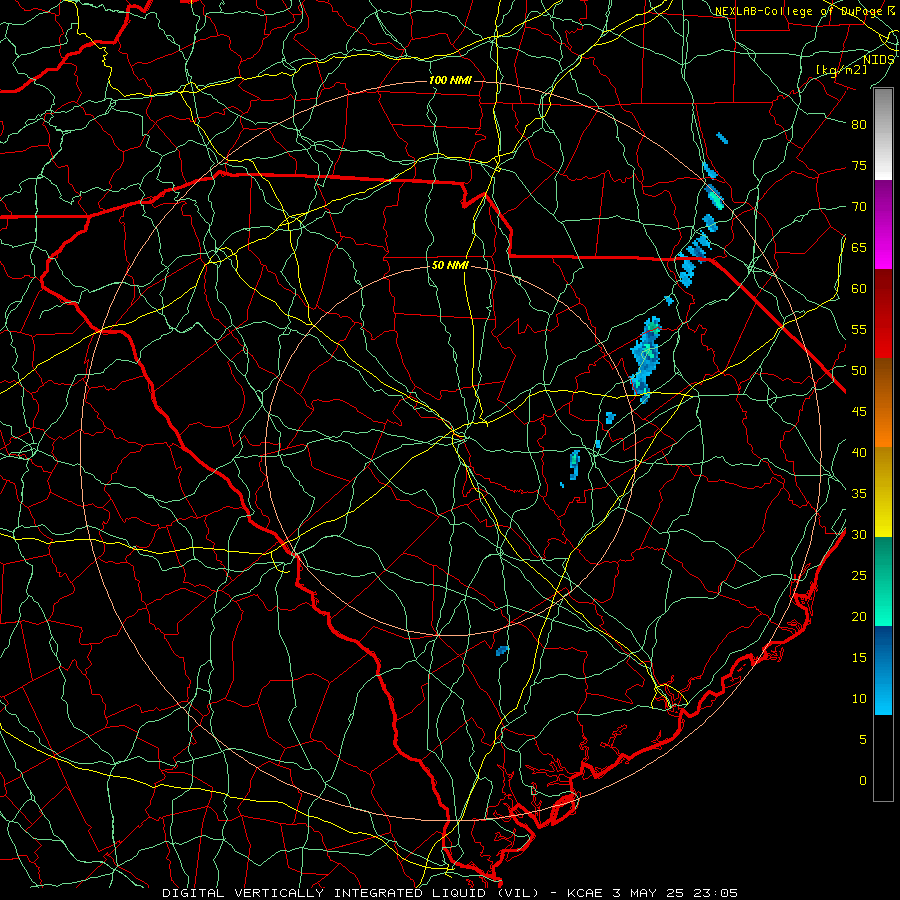
Task: Click the 40 value on the color scale
Action: coord(859,452)
